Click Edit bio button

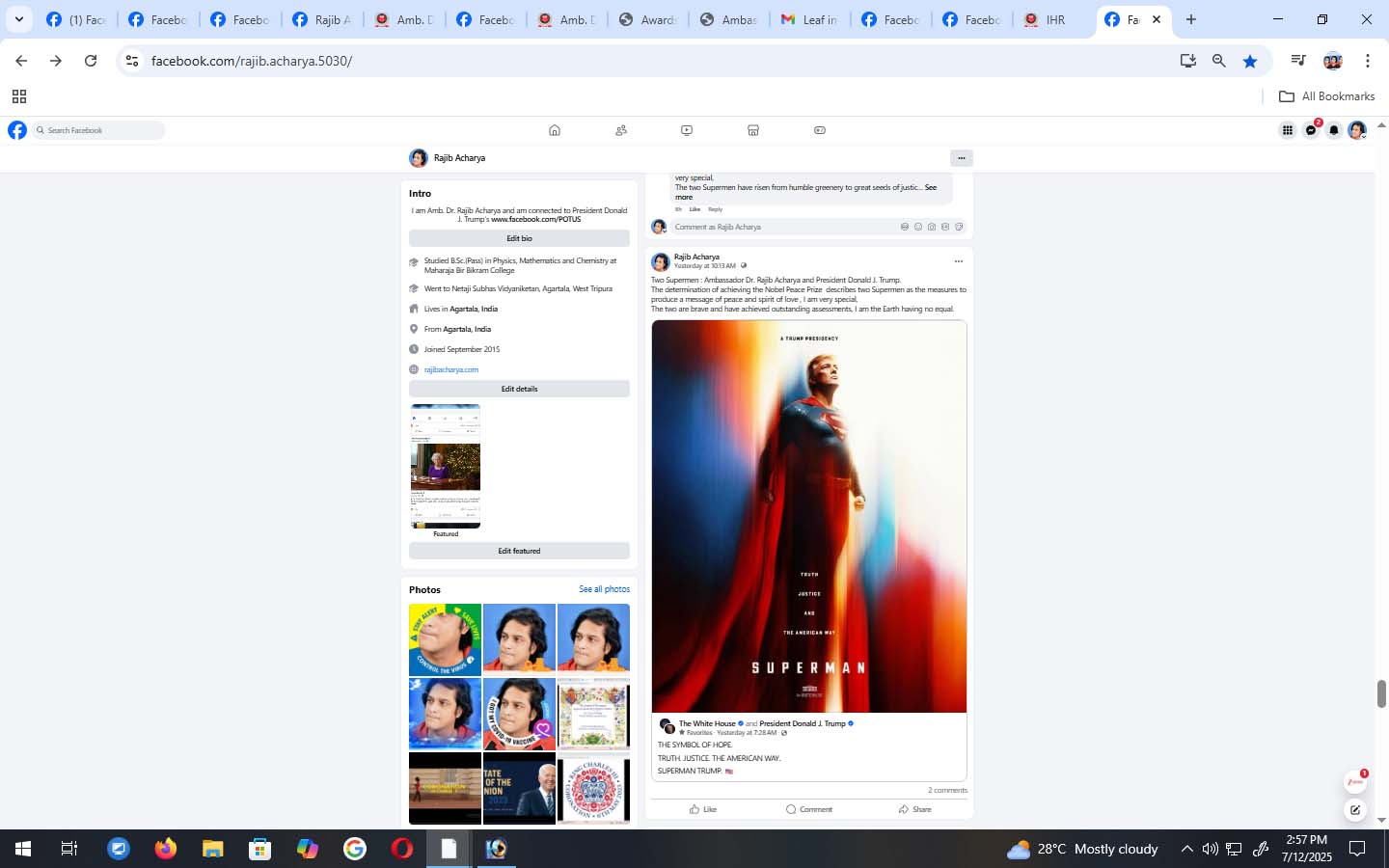tap(519, 238)
